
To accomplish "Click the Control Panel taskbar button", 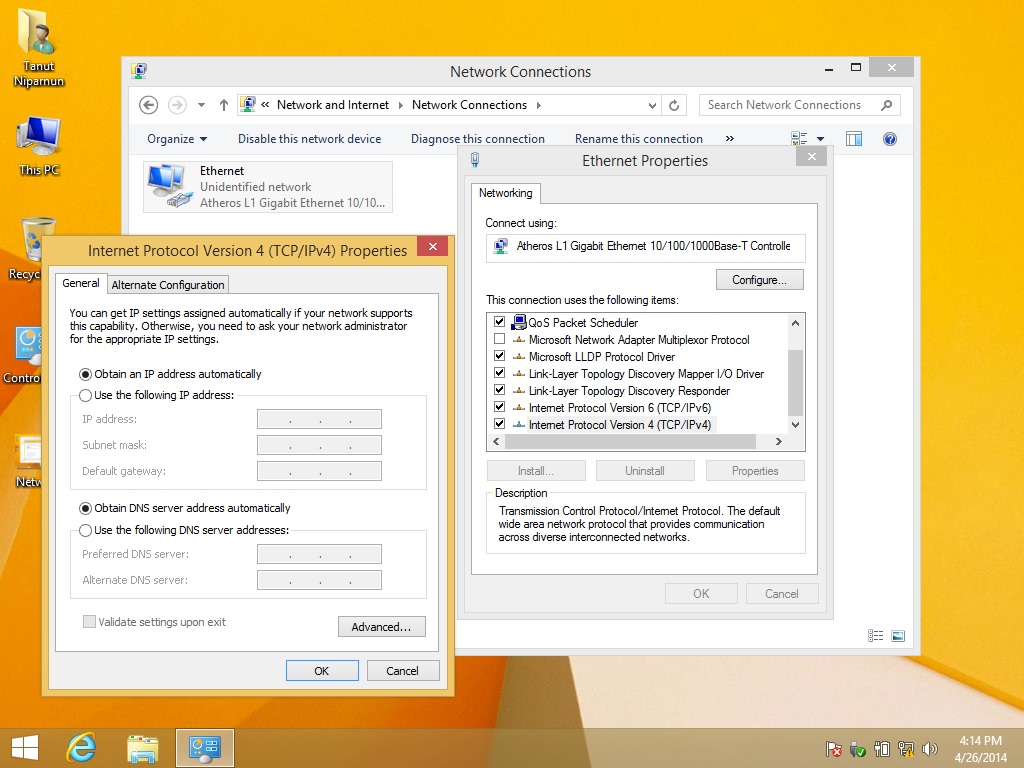I will (x=204, y=748).
